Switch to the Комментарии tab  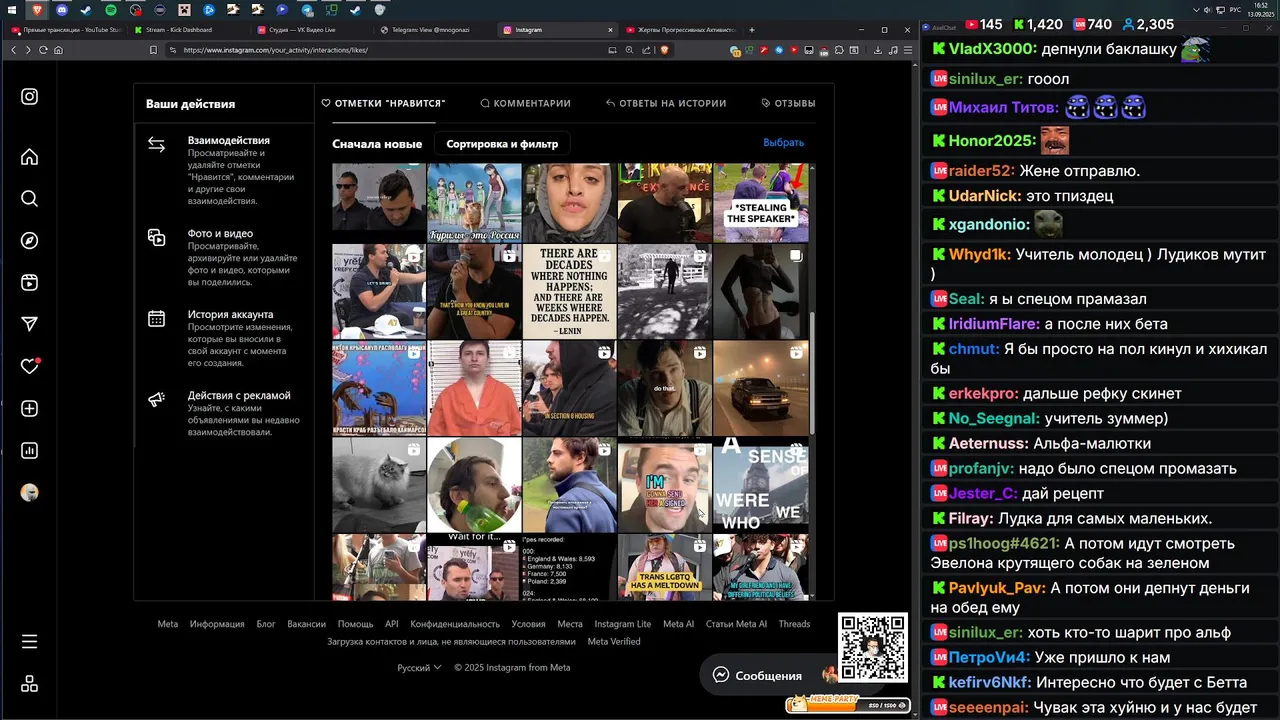click(525, 103)
